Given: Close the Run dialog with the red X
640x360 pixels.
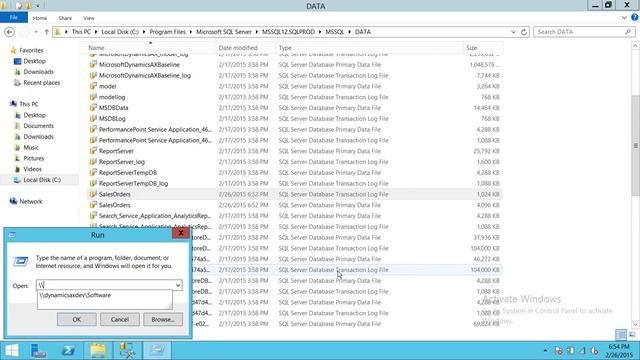Looking at the screenshot, I should click(181, 233).
